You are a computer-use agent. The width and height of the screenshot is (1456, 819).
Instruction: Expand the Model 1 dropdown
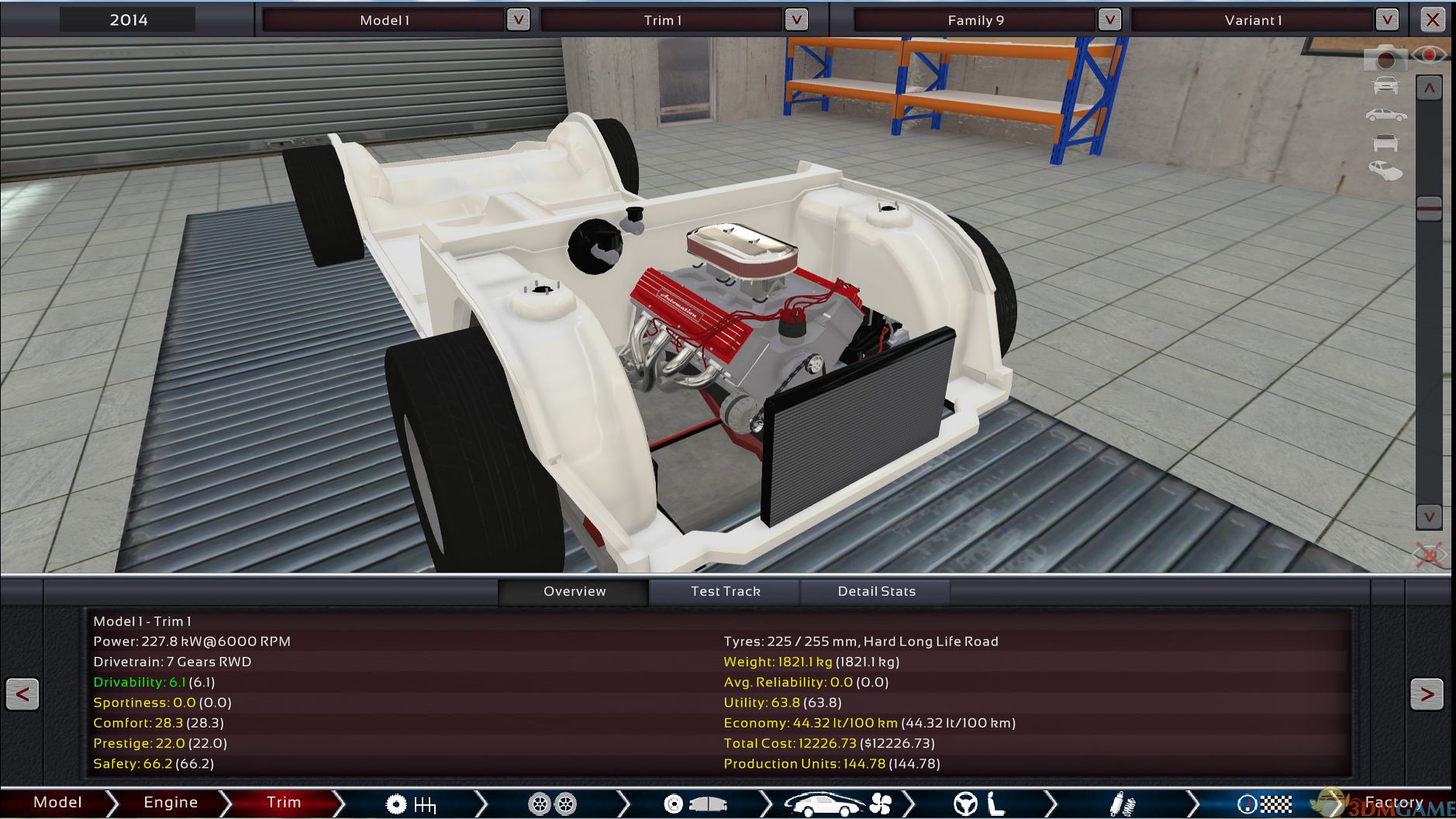click(518, 20)
